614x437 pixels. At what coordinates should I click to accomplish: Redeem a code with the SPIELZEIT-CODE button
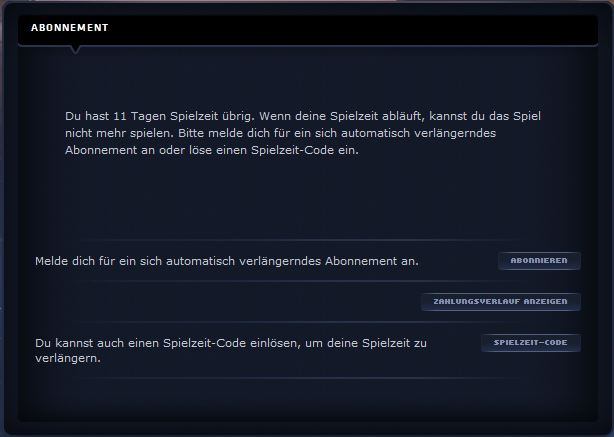[x=531, y=343]
